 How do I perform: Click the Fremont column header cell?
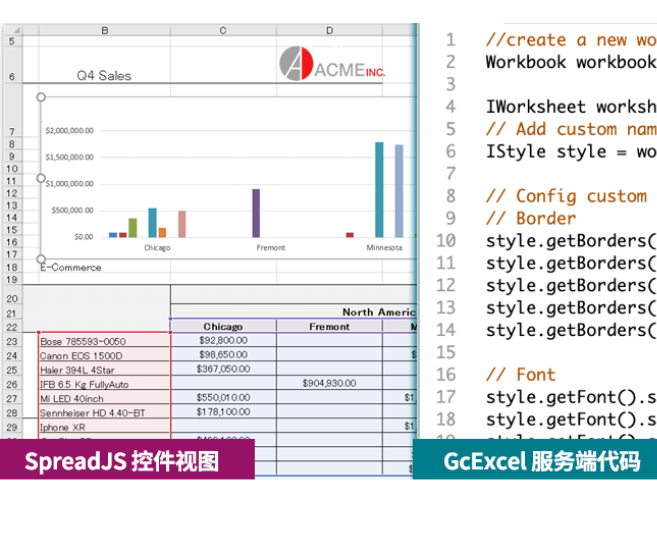(x=329, y=327)
